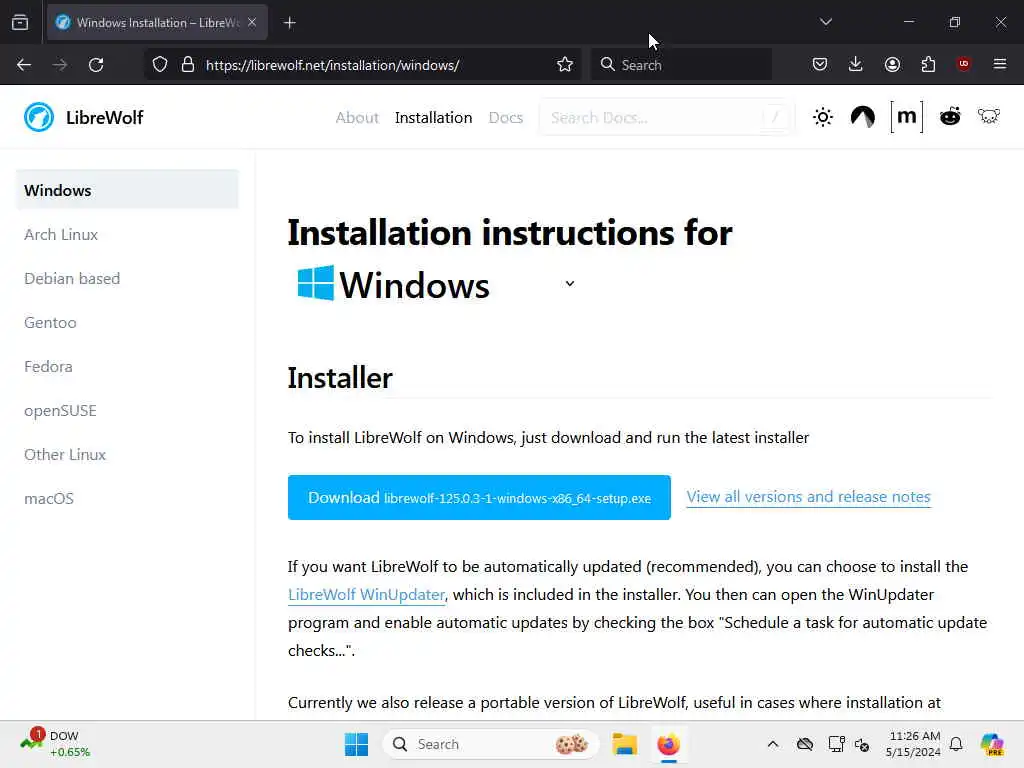Toggle the light/dark theme sun icon
Viewport: 1024px width, 768px height.
click(823, 118)
